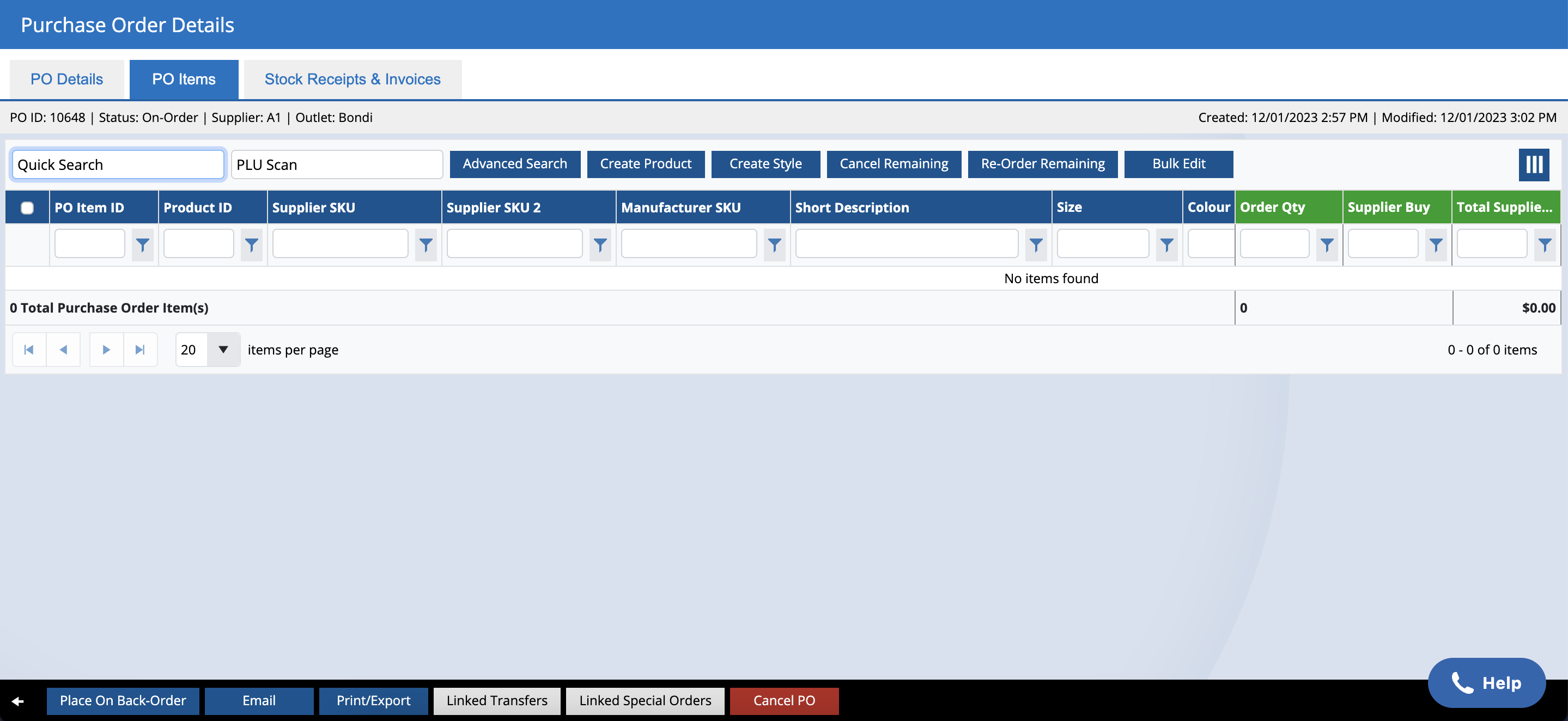The height and width of the screenshot is (721, 1568).
Task: Click the Short Description filter icon
Action: click(1036, 245)
